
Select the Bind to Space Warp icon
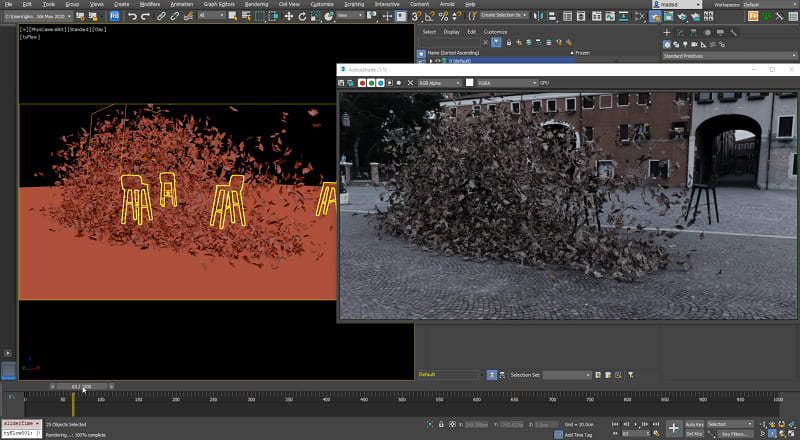coord(188,16)
